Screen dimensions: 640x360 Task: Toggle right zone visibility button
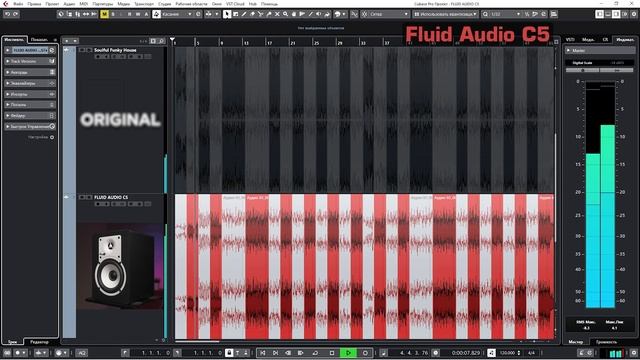click(x=616, y=14)
